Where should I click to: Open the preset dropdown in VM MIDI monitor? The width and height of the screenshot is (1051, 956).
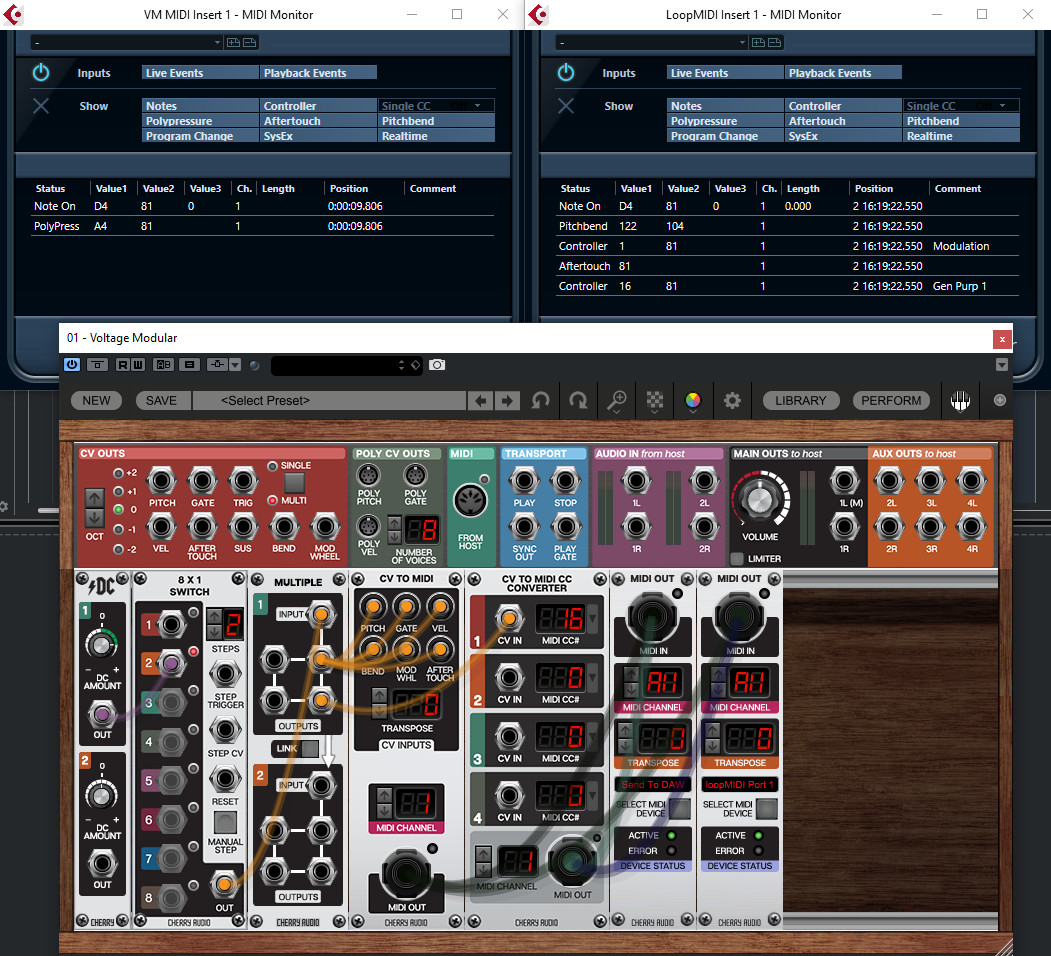(x=127, y=42)
